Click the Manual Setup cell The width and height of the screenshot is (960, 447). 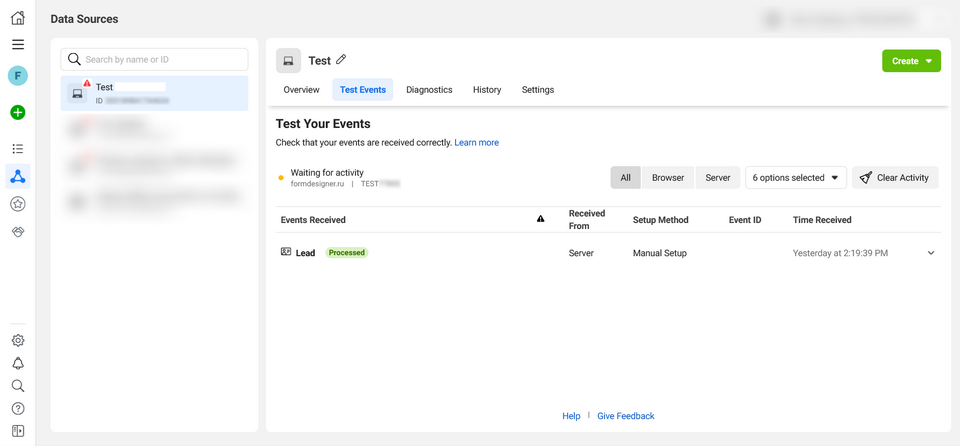pyautogui.click(x=659, y=253)
